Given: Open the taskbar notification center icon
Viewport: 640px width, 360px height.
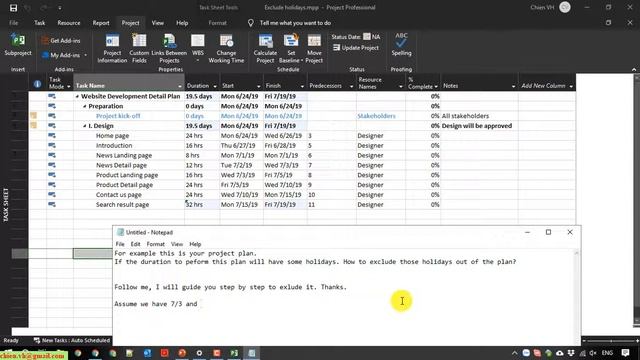Looking at the screenshot, I should point(625,353).
